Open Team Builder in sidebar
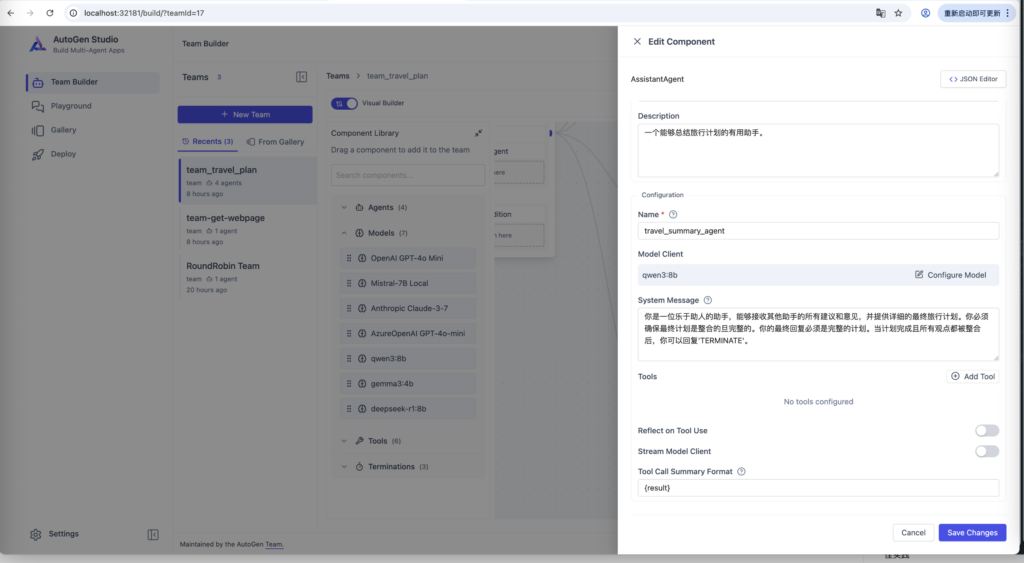This screenshot has width=1024, height=563. pos(92,82)
